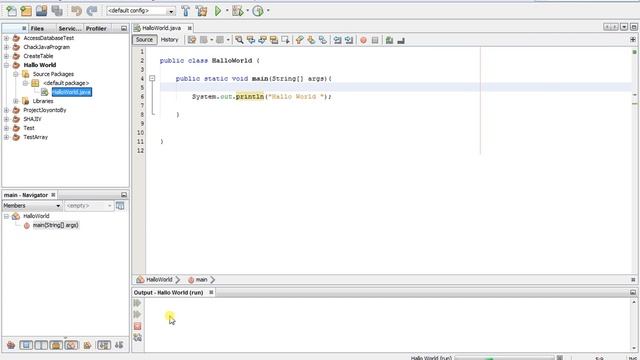
Task: Select the ProjectJoyontoBy project
Action: tap(44, 110)
